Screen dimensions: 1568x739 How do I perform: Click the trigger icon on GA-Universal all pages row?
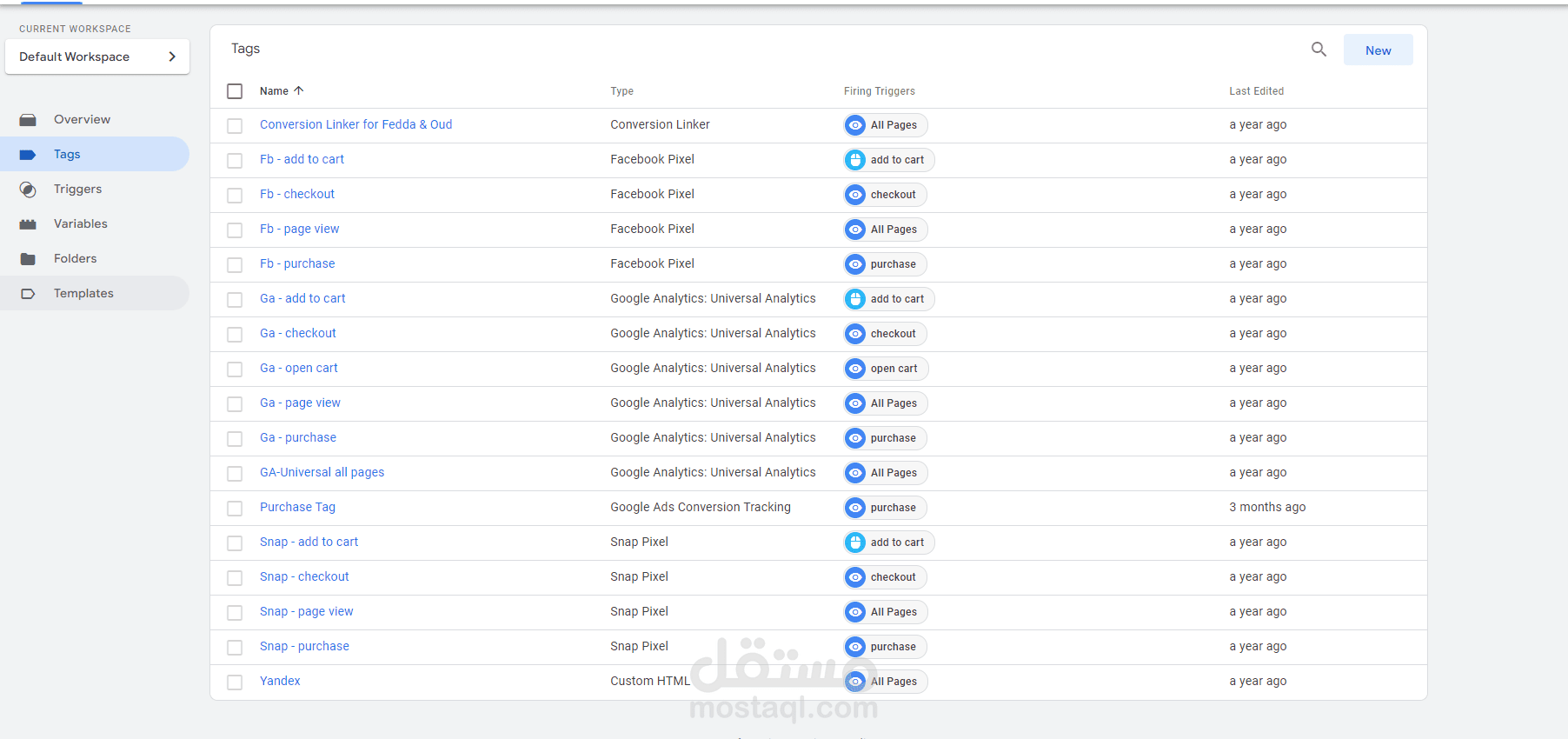(855, 473)
